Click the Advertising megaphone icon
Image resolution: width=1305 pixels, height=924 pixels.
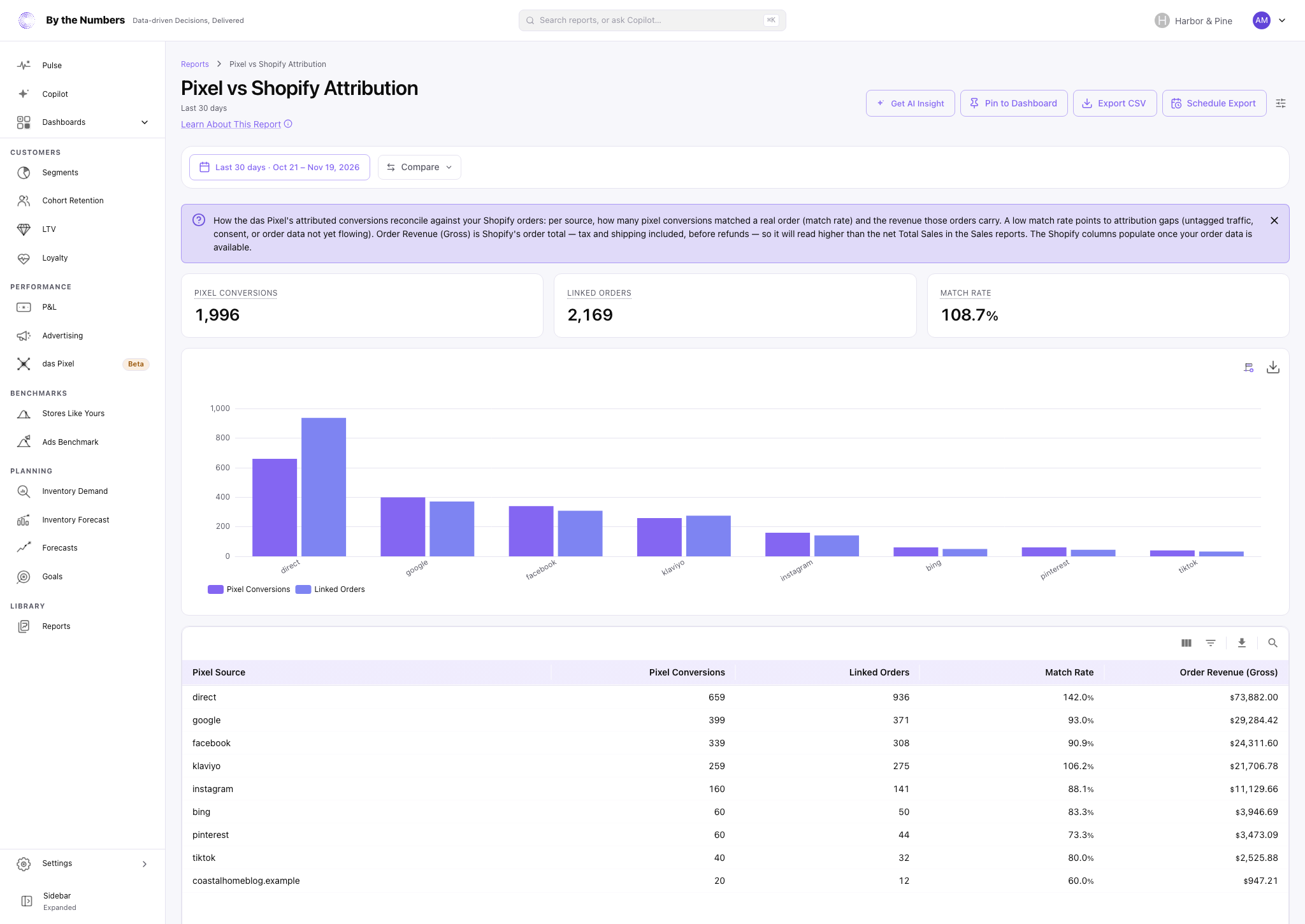tap(24, 336)
